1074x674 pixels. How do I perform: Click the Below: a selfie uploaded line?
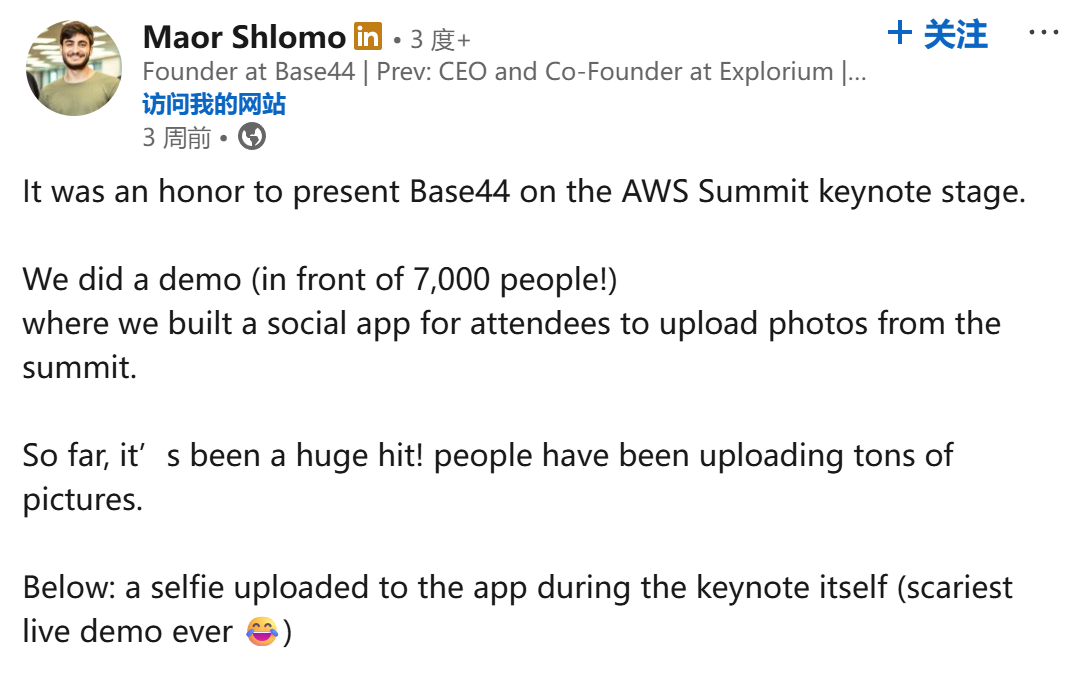click(x=517, y=587)
